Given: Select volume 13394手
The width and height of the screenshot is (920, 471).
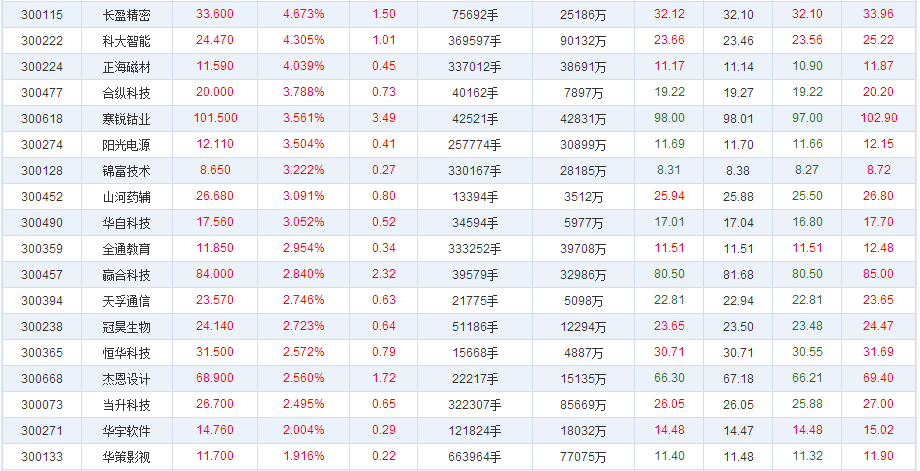Looking at the screenshot, I should pyautogui.click(x=476, y=196).
